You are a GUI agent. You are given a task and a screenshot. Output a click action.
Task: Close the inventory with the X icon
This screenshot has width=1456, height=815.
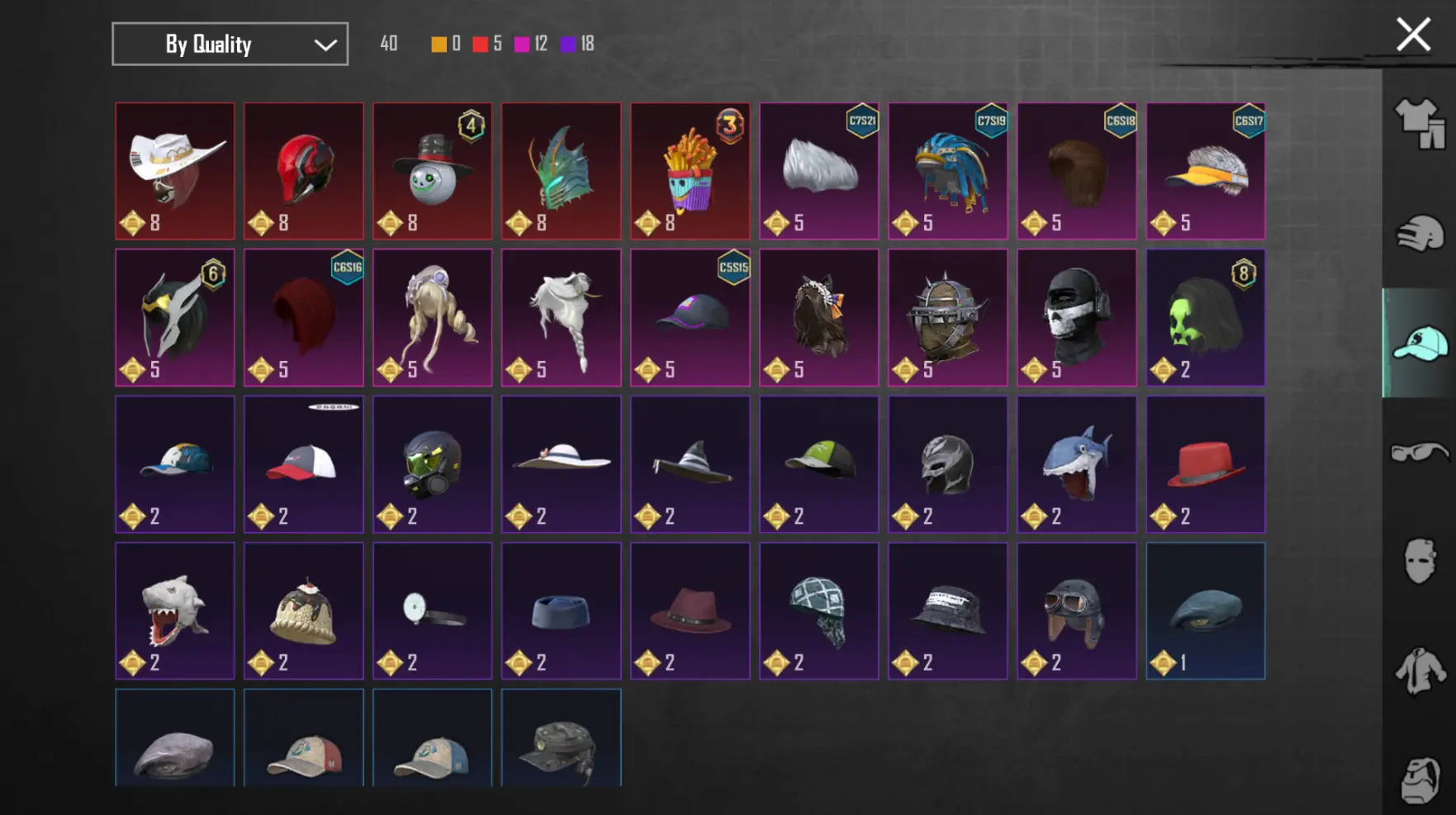click(x=1413, y=35)
